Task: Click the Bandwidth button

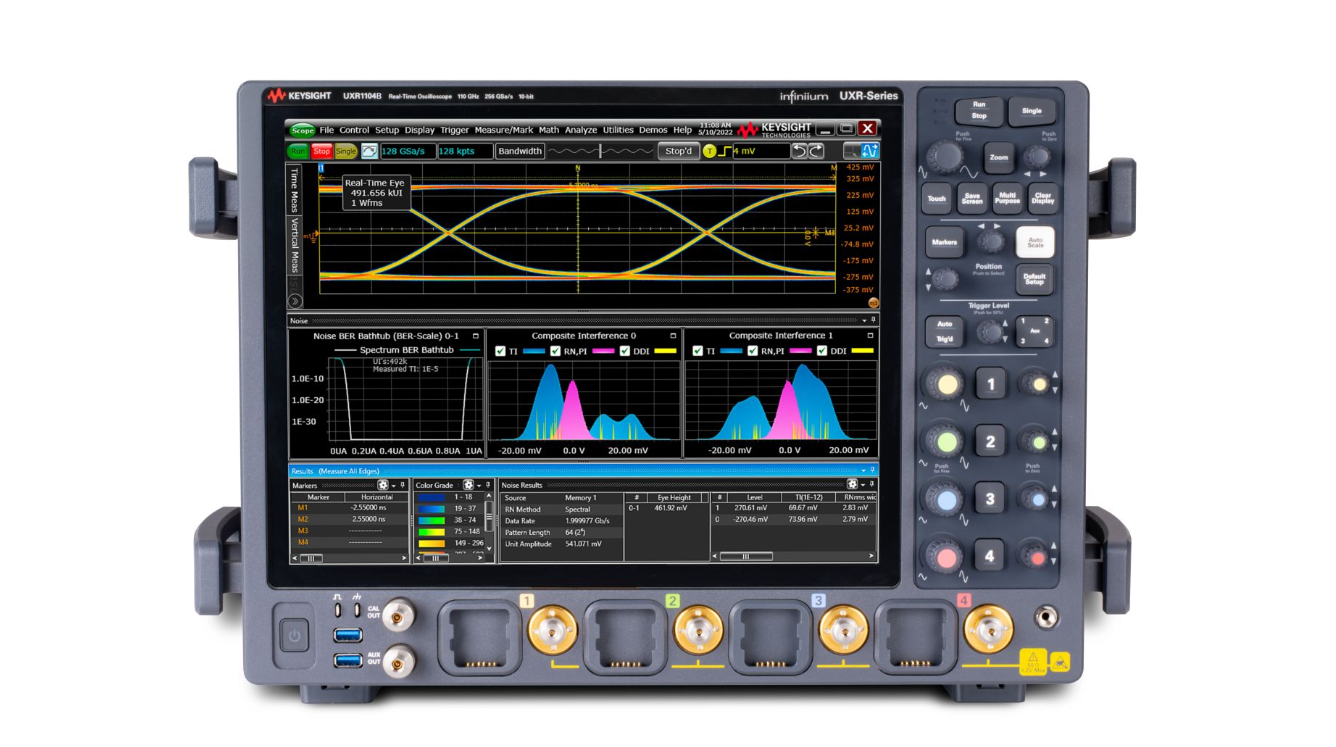Action: [x=520, y=151]
